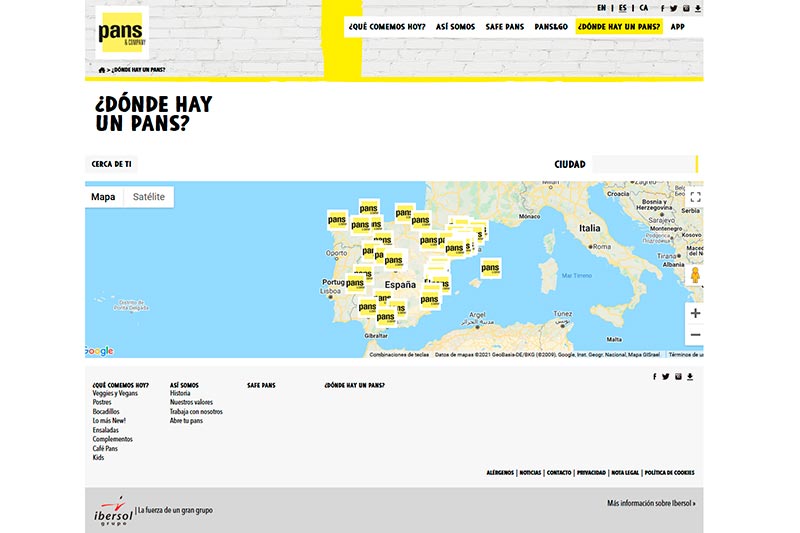Open the Instagram icon in the header
The image size is (800, 533).
(686, 8)
